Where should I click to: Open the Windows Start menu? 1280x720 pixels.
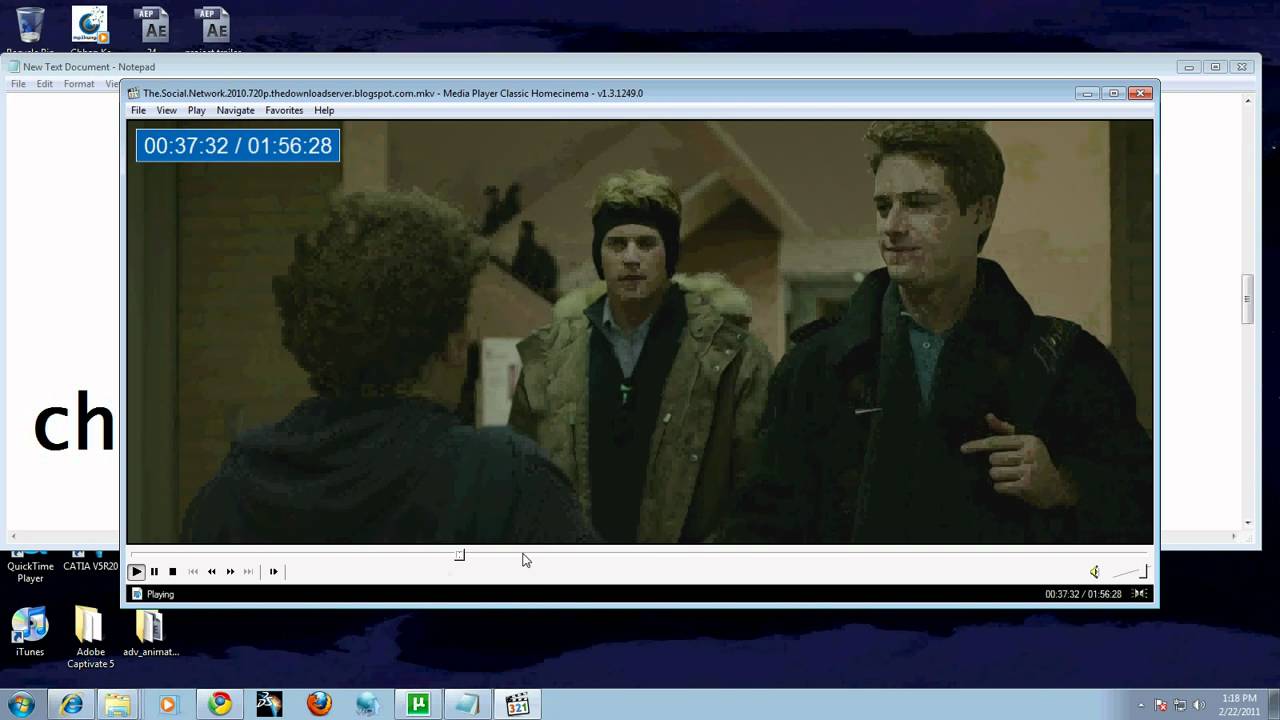tap(20, 704)
